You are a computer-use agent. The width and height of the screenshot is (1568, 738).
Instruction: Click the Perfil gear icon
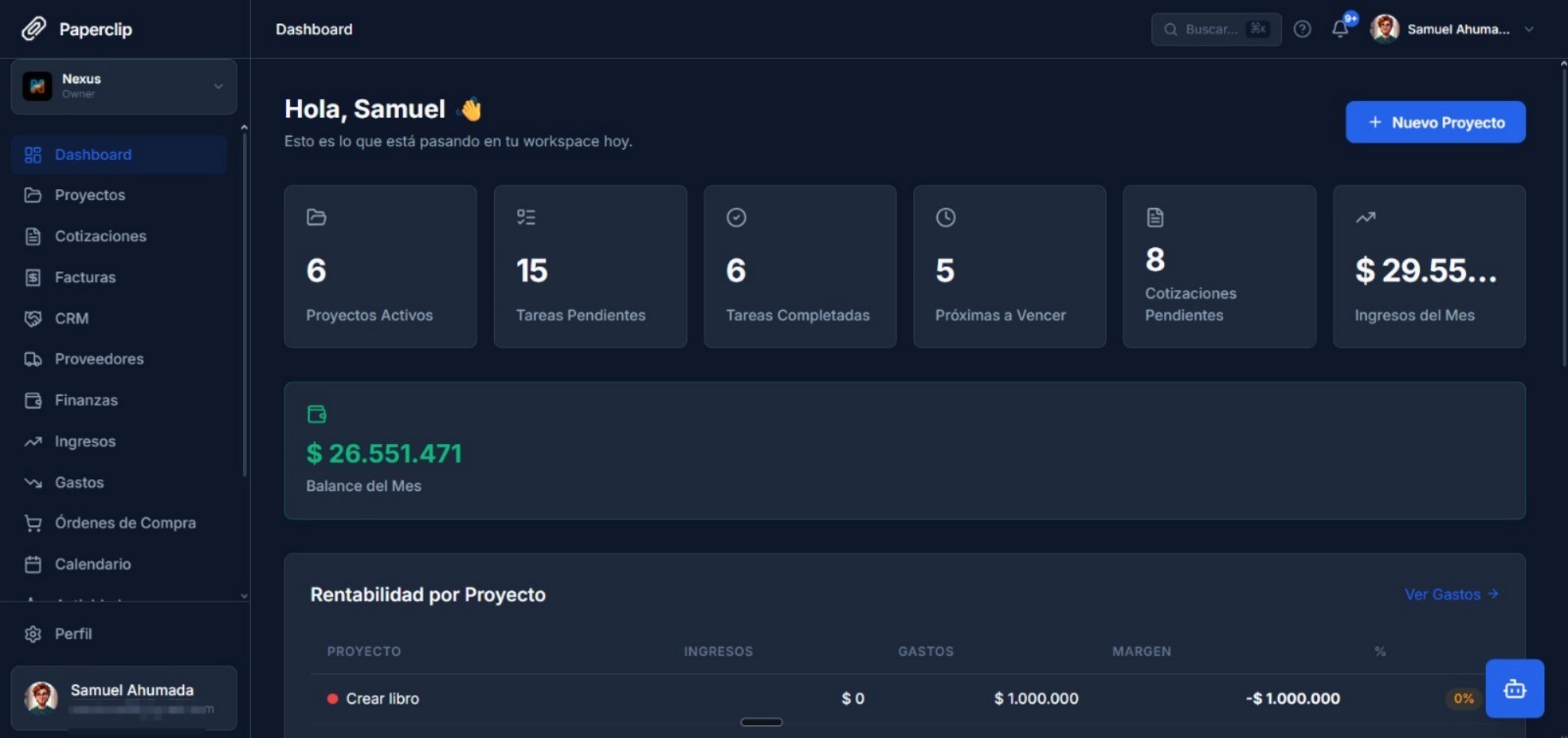tap(33, 634)
